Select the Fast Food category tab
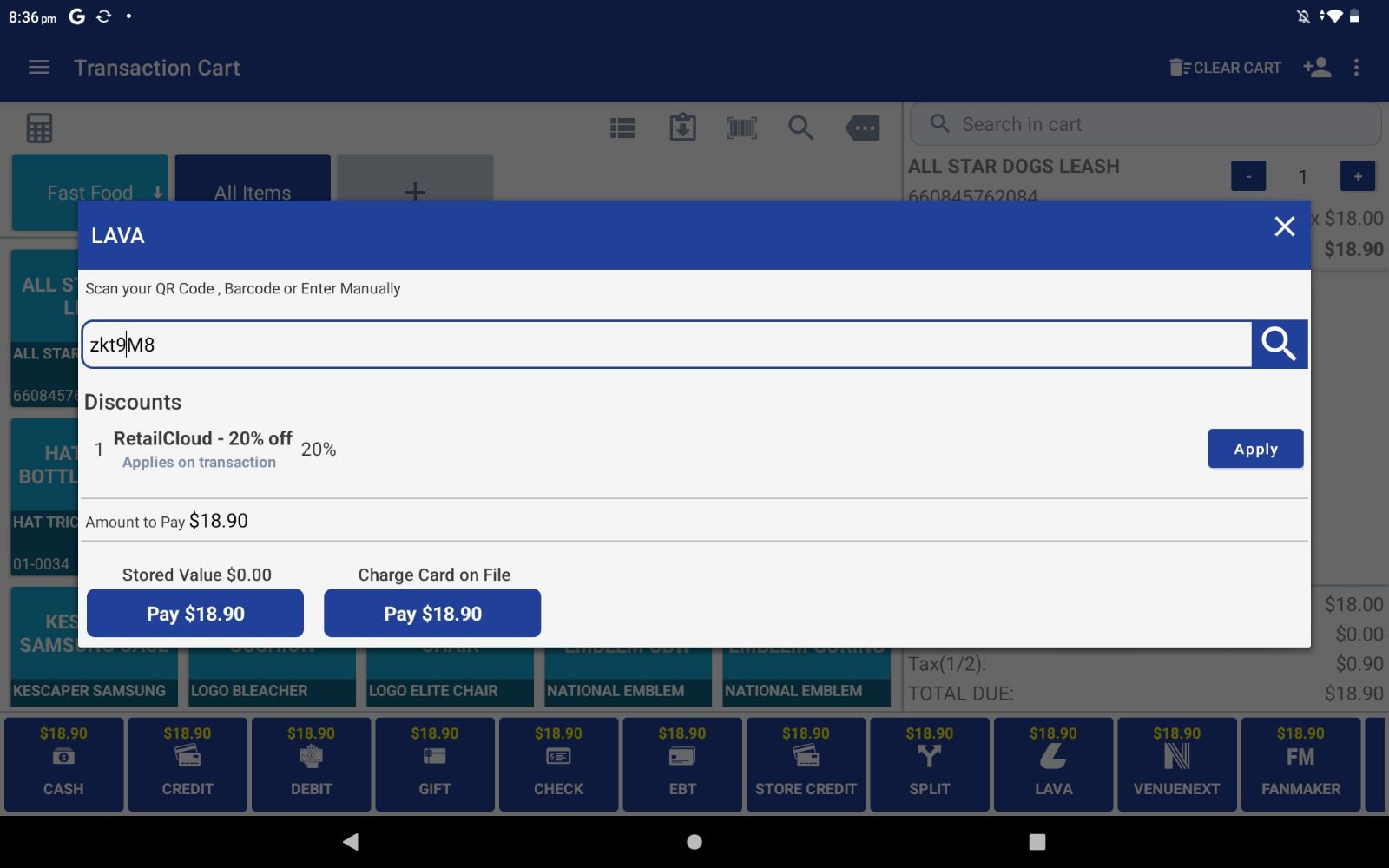1389x868 pixels. tap(89, 181)
